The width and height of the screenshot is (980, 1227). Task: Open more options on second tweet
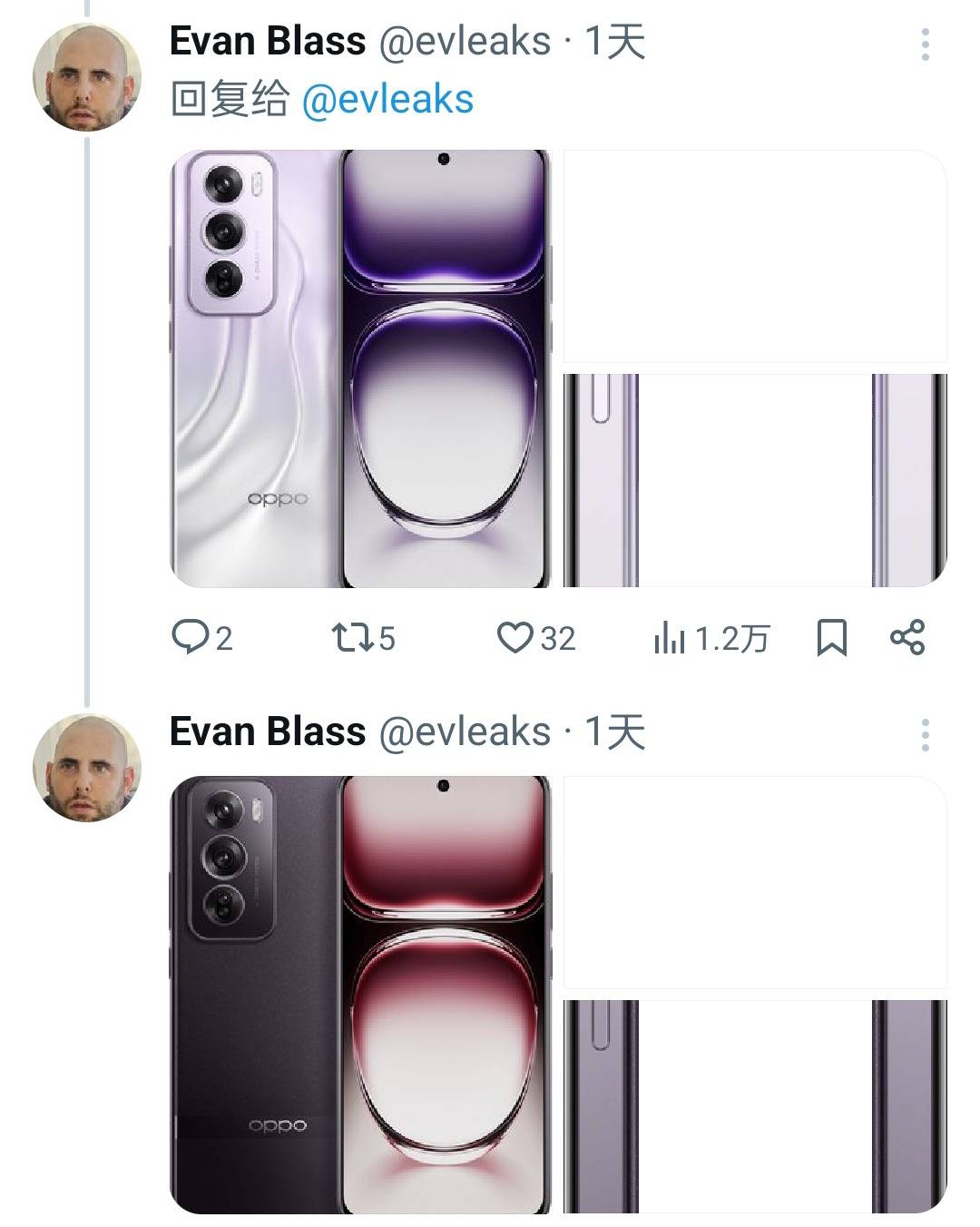coord(925,735)
